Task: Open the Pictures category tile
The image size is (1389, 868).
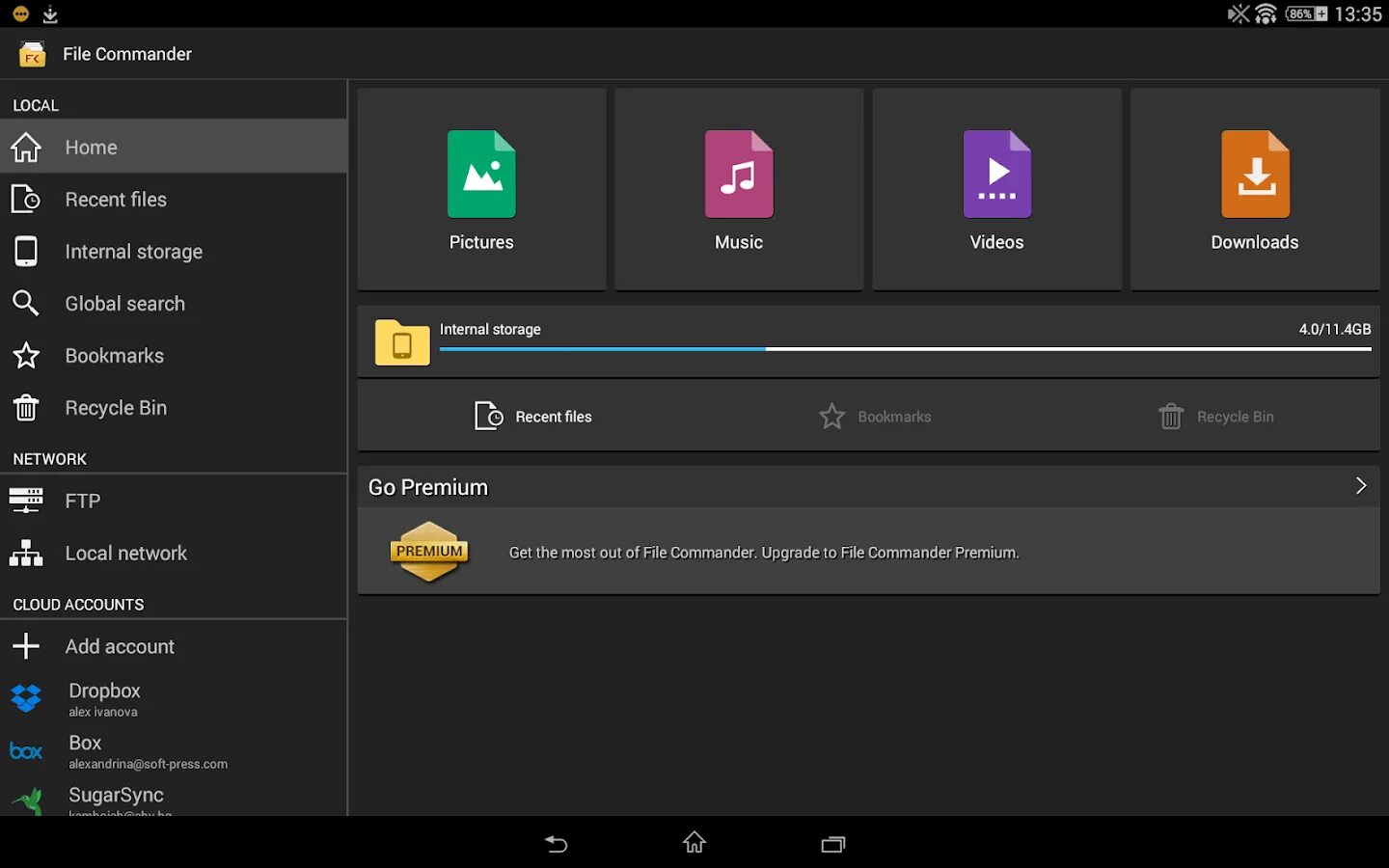Action: (481, 189)
